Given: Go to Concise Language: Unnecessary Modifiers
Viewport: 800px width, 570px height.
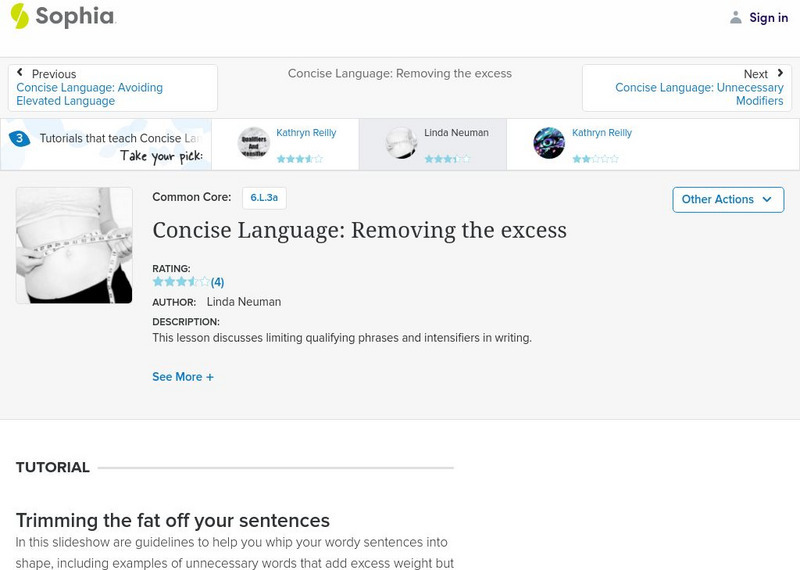Looking at the screenshot, I should click(699, 94).
